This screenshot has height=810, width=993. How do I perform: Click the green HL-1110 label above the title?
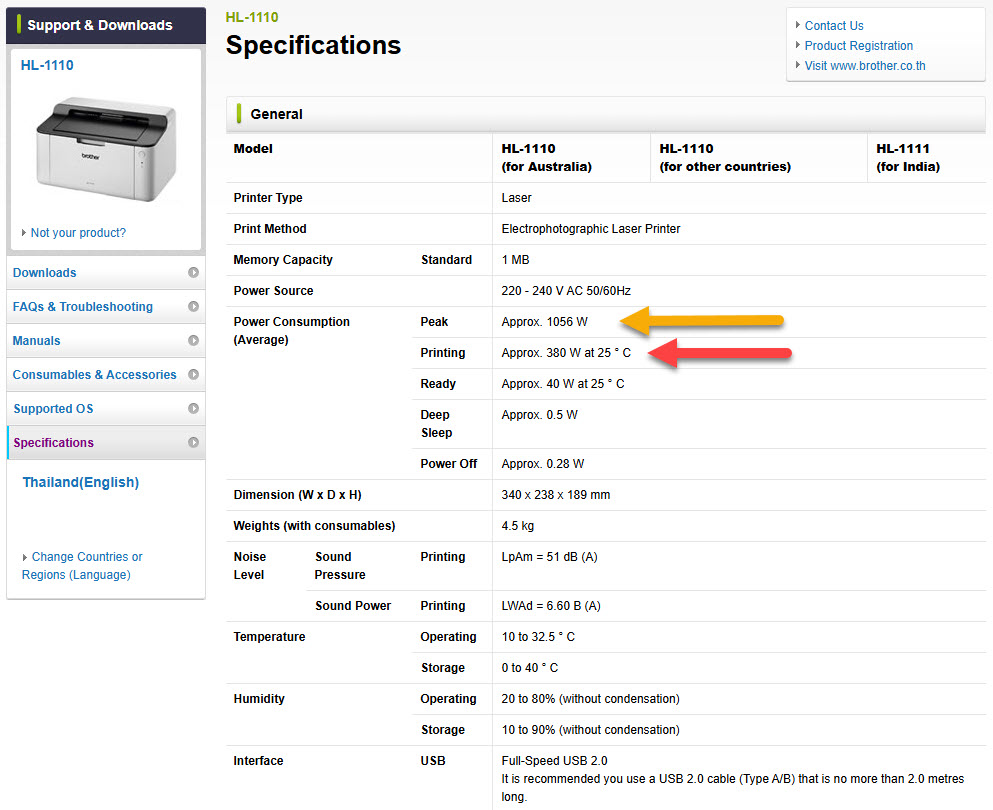click(x=252, y=17)
